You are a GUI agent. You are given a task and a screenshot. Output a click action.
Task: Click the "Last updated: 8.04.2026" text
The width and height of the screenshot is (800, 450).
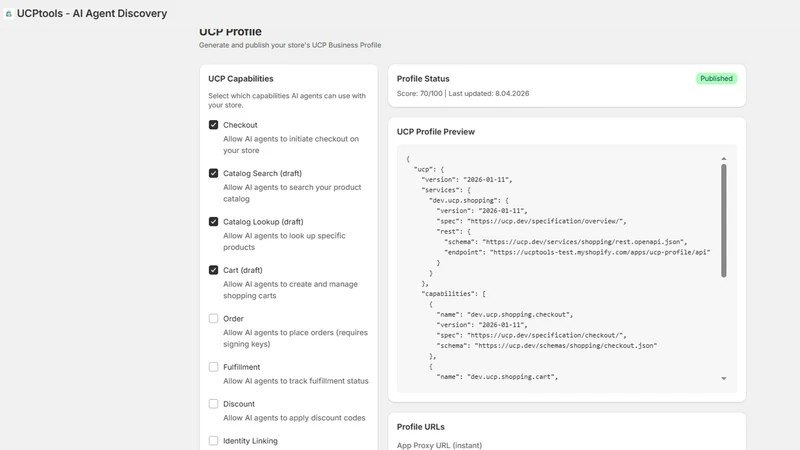489,93
